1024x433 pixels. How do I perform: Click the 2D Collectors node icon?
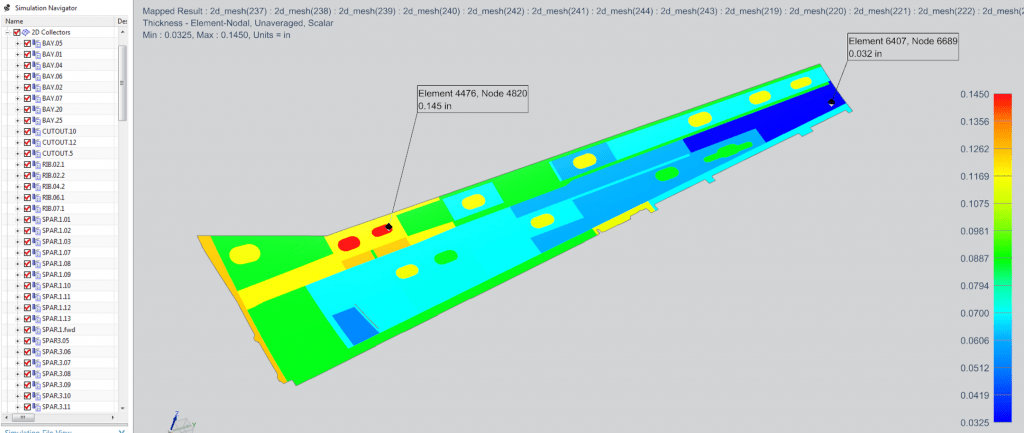point(27,32)
